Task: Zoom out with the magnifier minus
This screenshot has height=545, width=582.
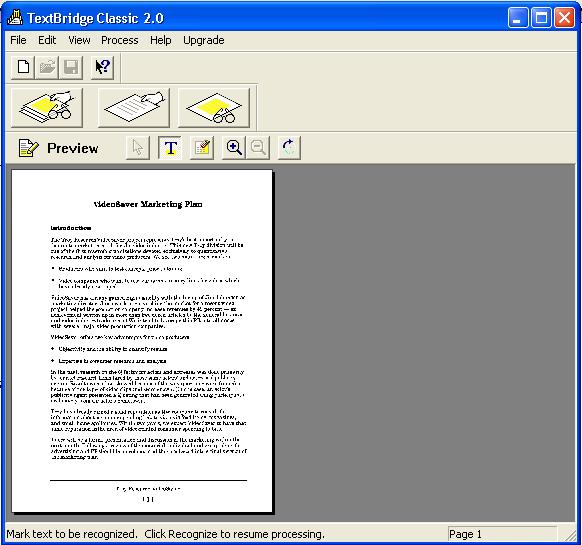Action: point(258,148)
